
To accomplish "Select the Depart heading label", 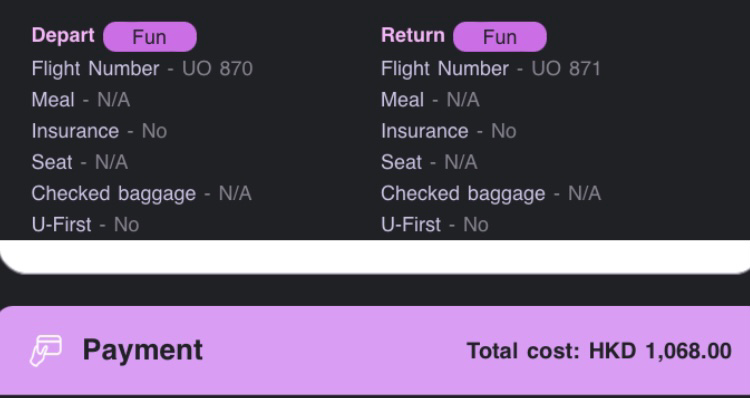I will 63,35.
